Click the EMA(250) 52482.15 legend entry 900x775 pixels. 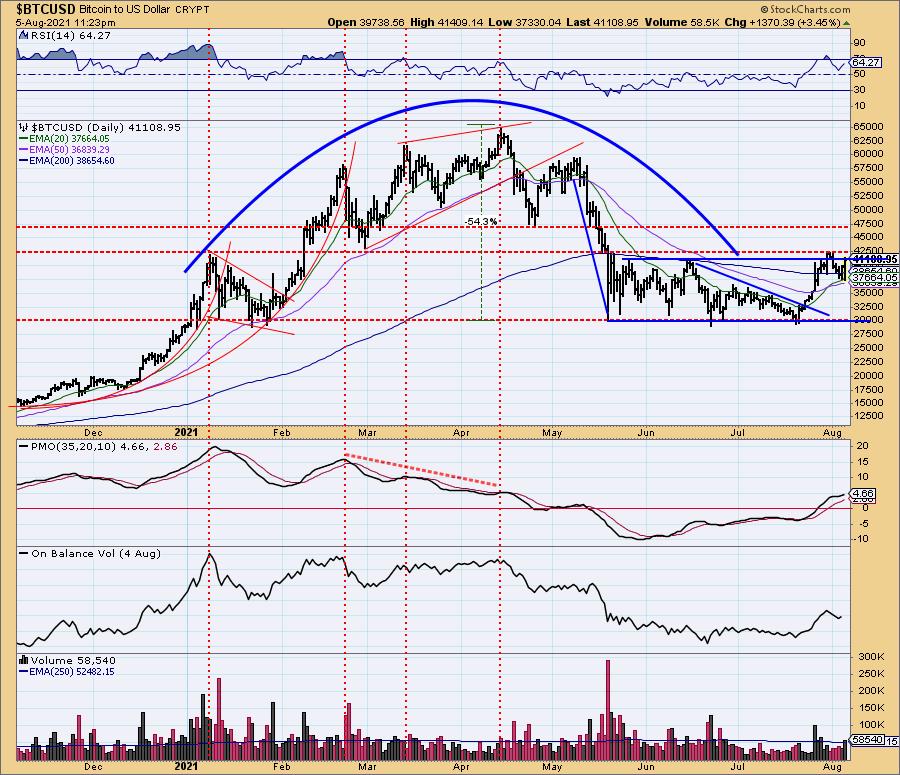tap(67, 672)
